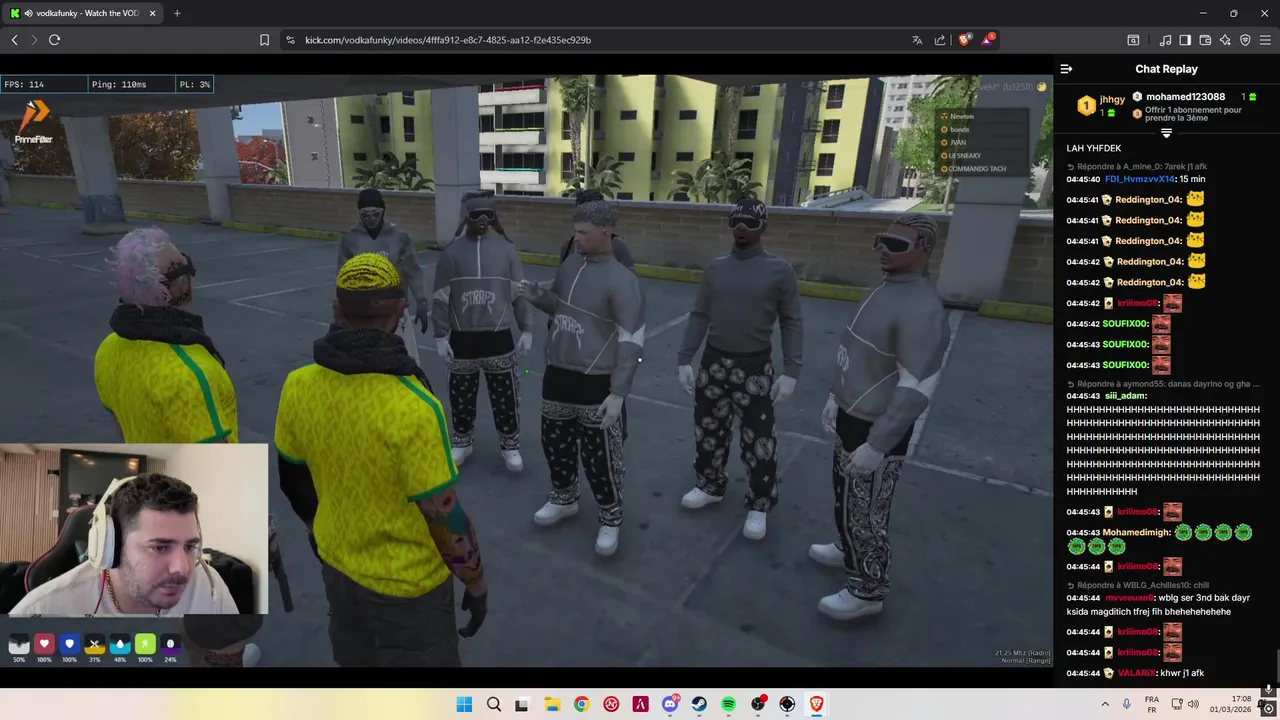Open siii_adam username in chat
The height and width of the screenshot is (720, 1280).
pos(1125,395)
